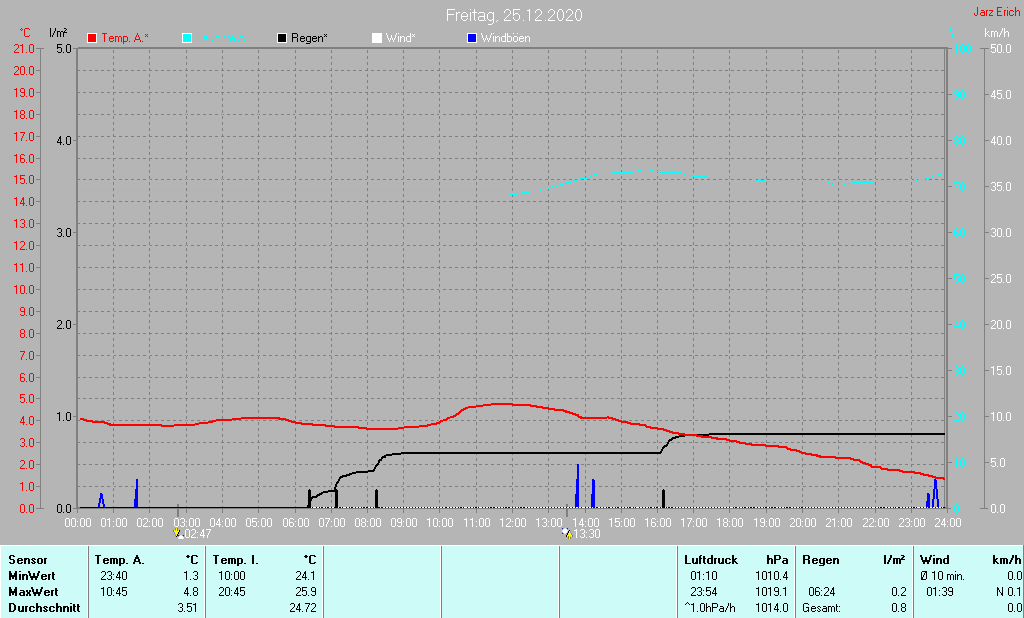The width and height of the screenshot is (1024, 618).
Task: Click the '06:00' label on the time axis
Action: coord(295,523)
